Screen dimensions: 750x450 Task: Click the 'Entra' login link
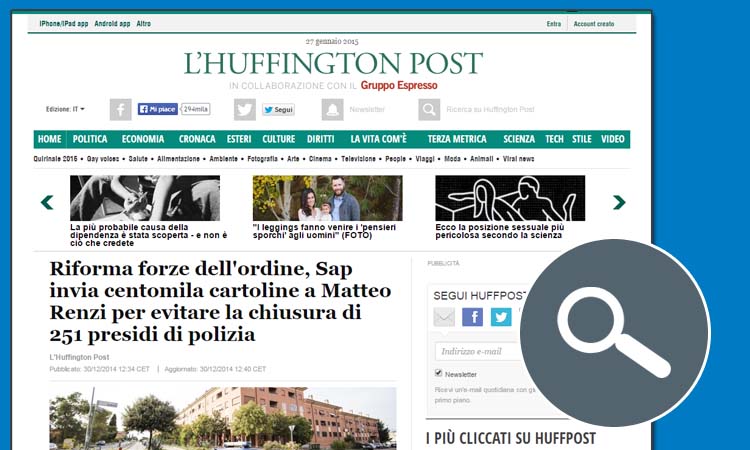click(x=554, y=24)
